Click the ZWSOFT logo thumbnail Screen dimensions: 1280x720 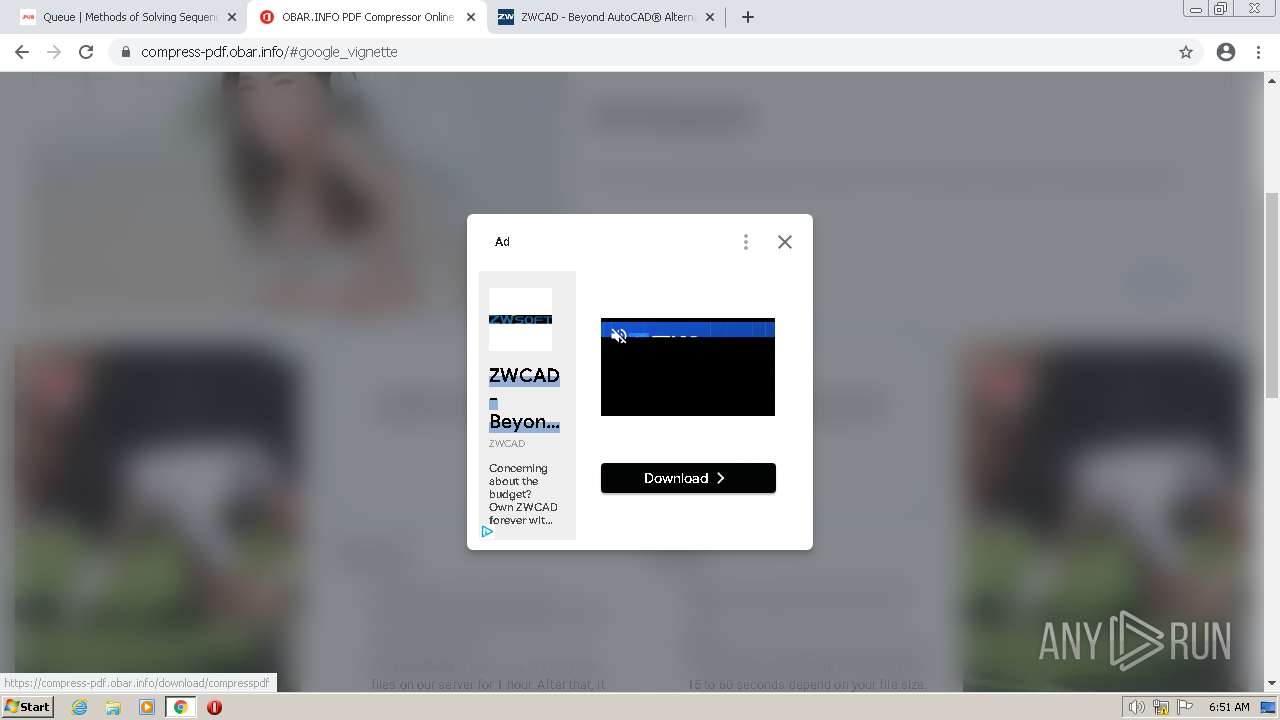[520, 319]
